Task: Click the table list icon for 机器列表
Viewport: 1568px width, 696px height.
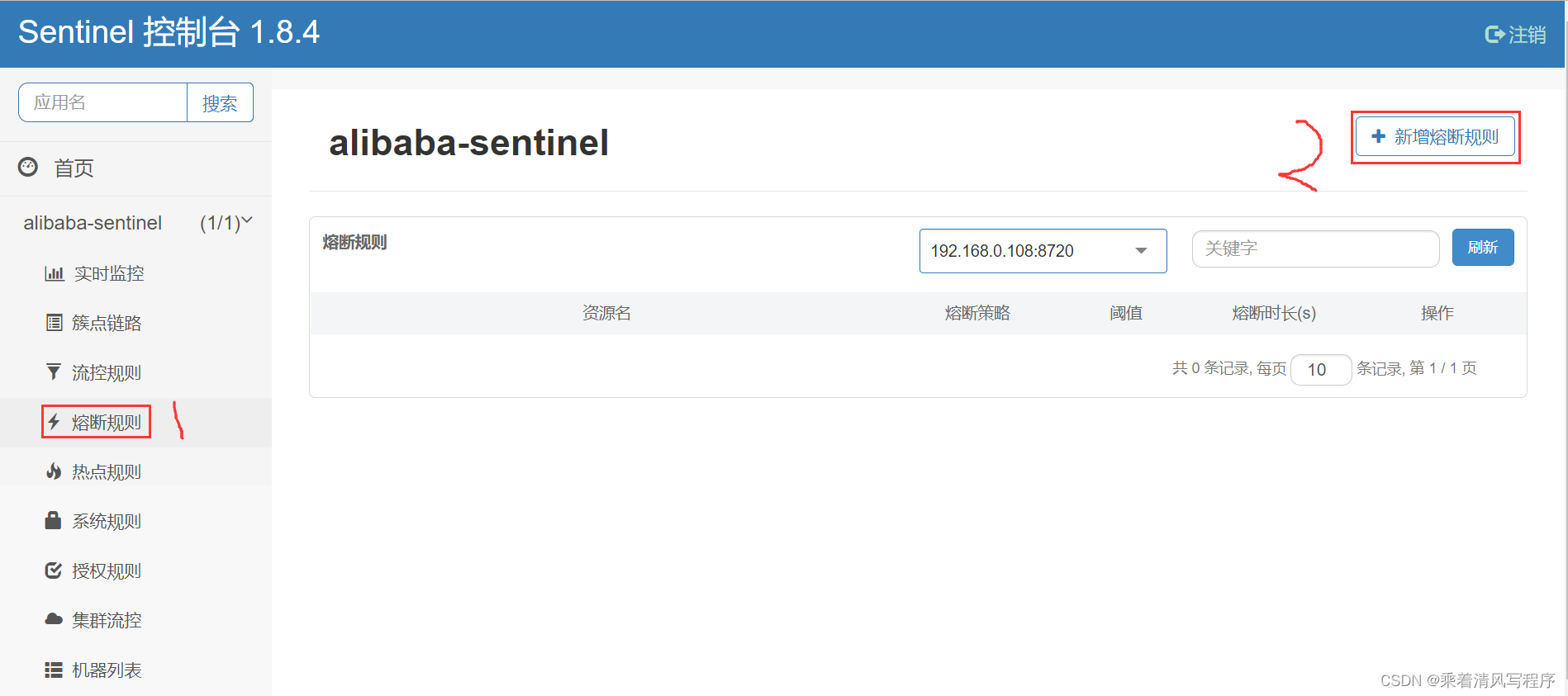Action: [x=54, y=670]
